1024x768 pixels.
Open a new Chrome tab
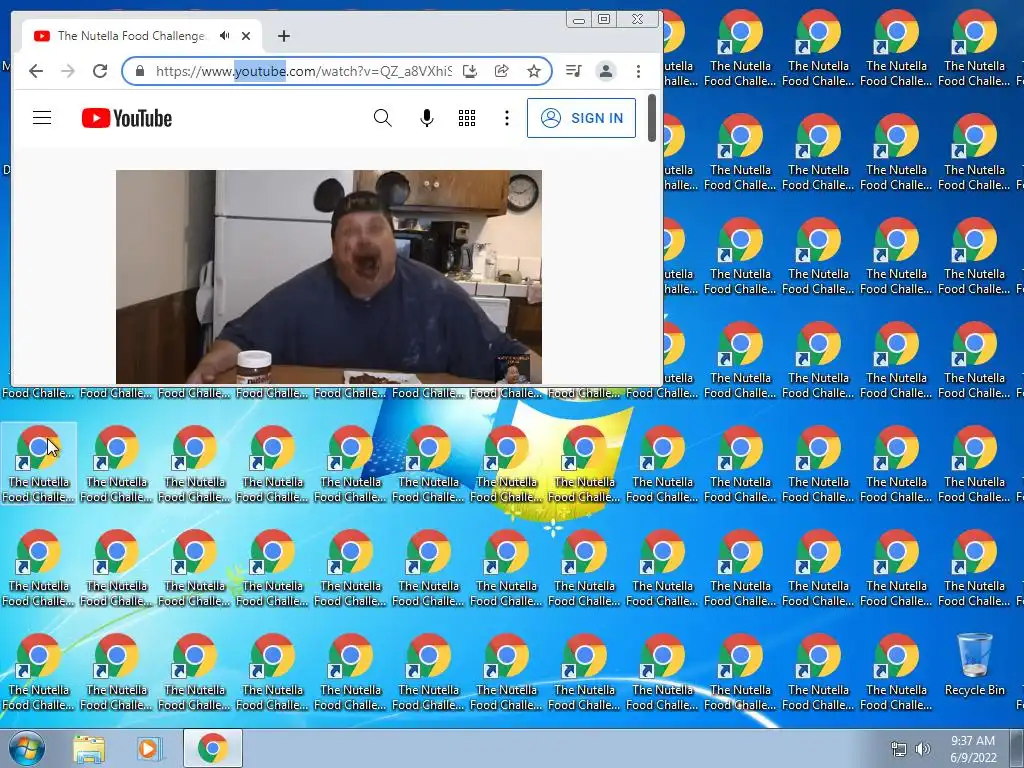(x=283, y=36)
